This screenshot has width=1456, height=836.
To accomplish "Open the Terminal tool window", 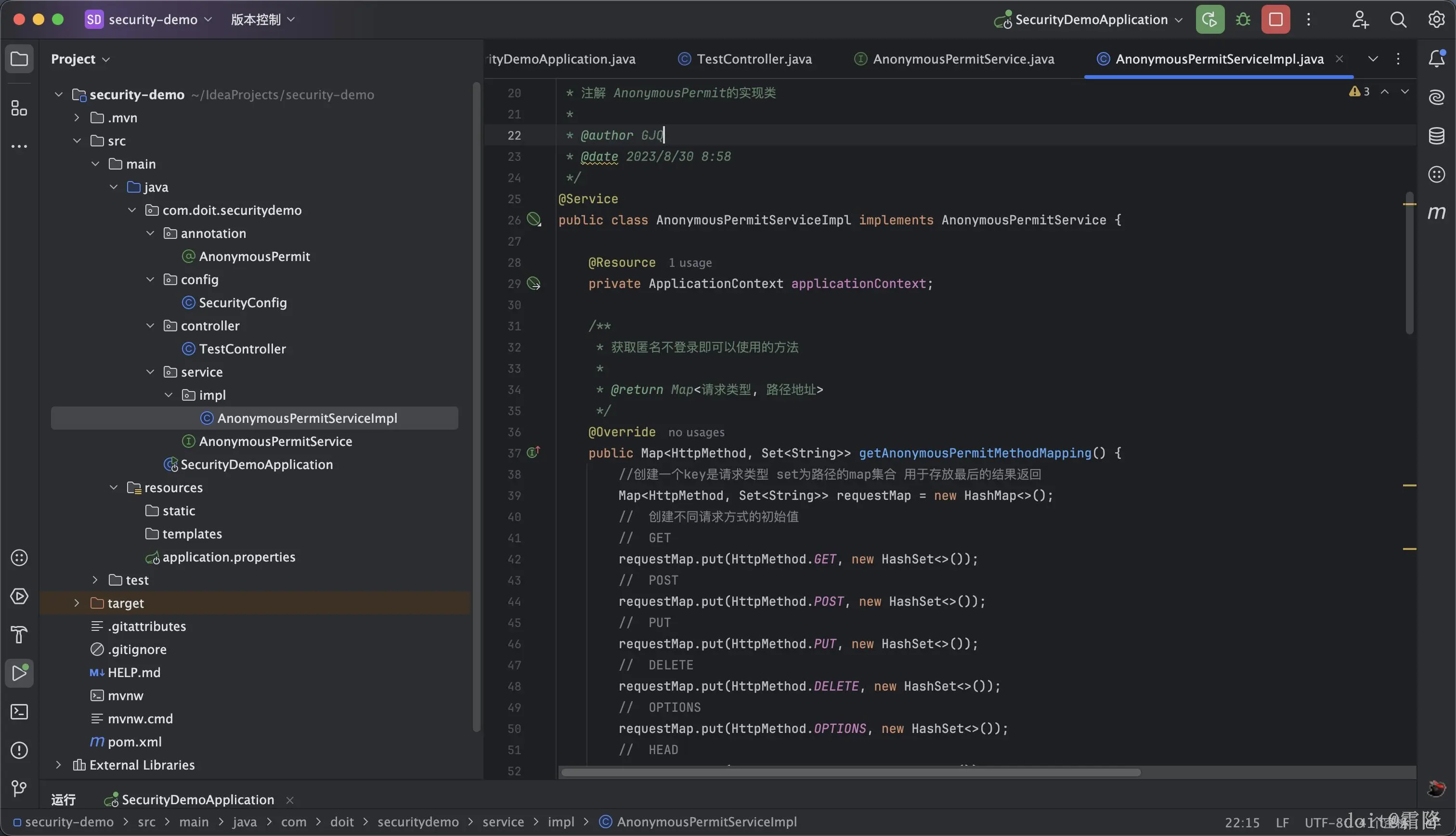I will coord(19,712).
